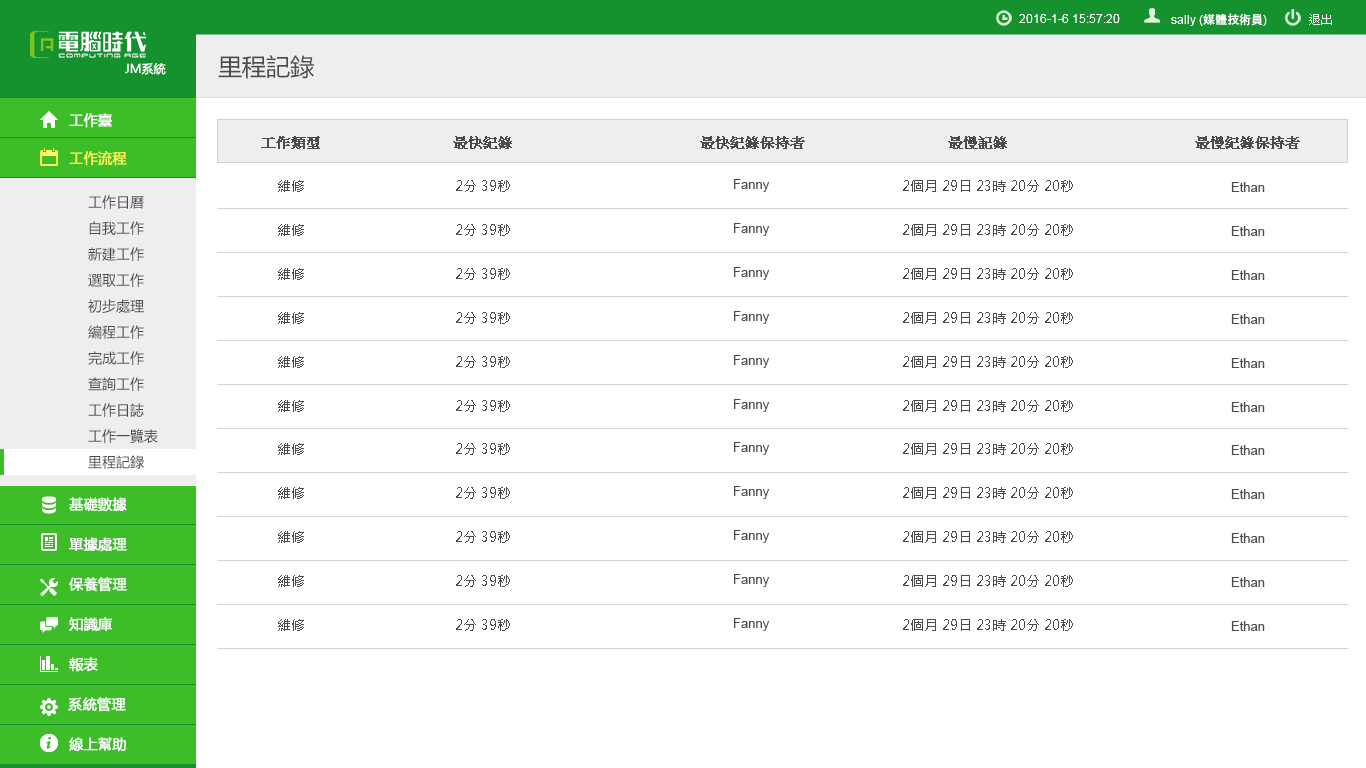Open 工作一覽表 submenu item

123,436
